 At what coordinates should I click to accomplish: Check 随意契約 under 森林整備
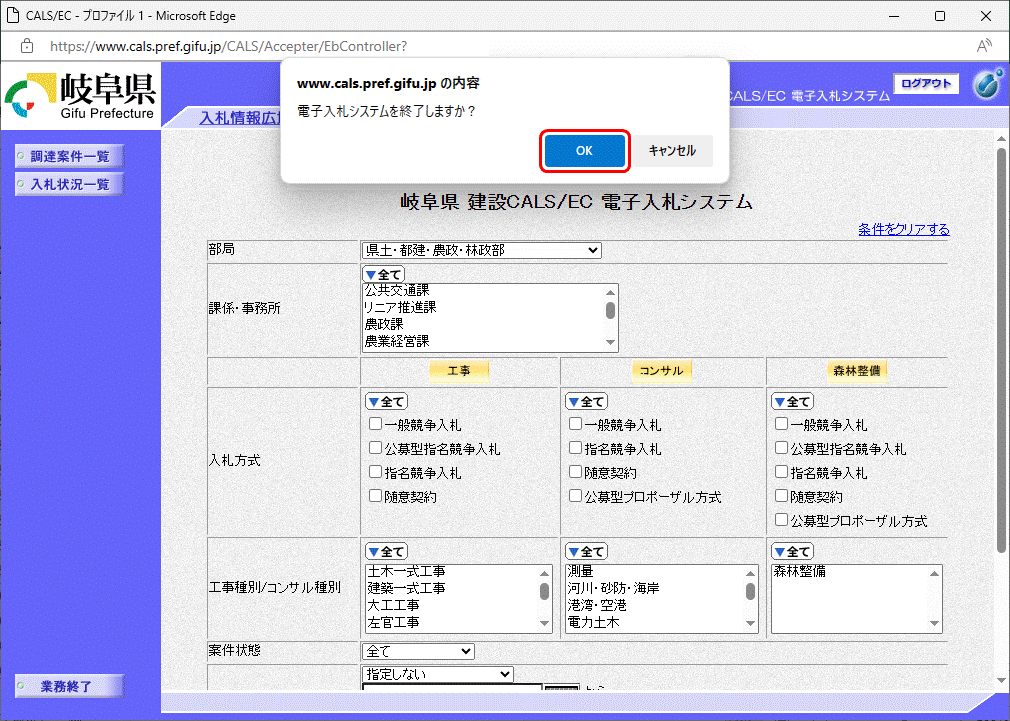tap(781, 495)
